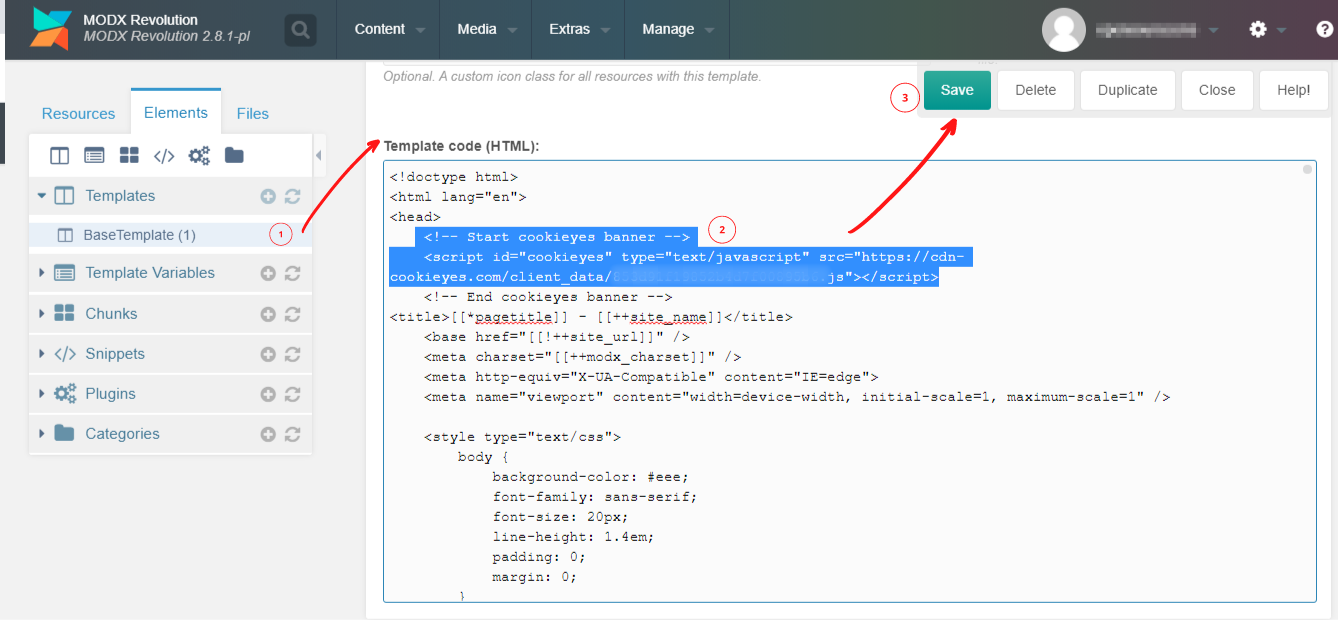
Task: Open the user account dropdown arrow
Action: pos(1213,30)
